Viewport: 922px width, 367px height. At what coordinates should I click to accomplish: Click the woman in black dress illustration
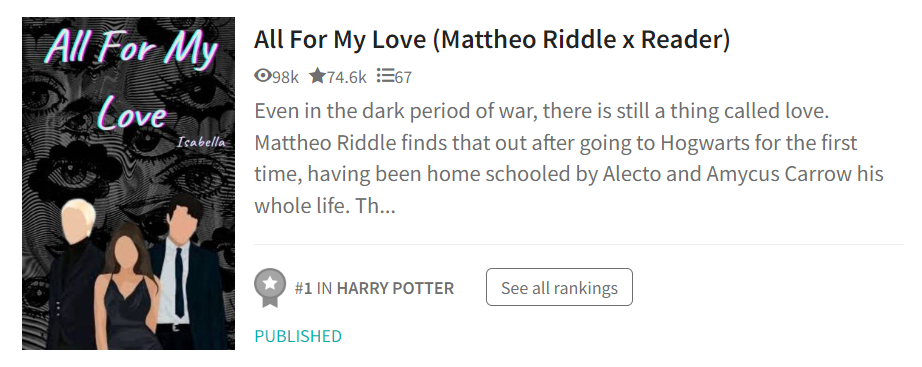[128, 289]
